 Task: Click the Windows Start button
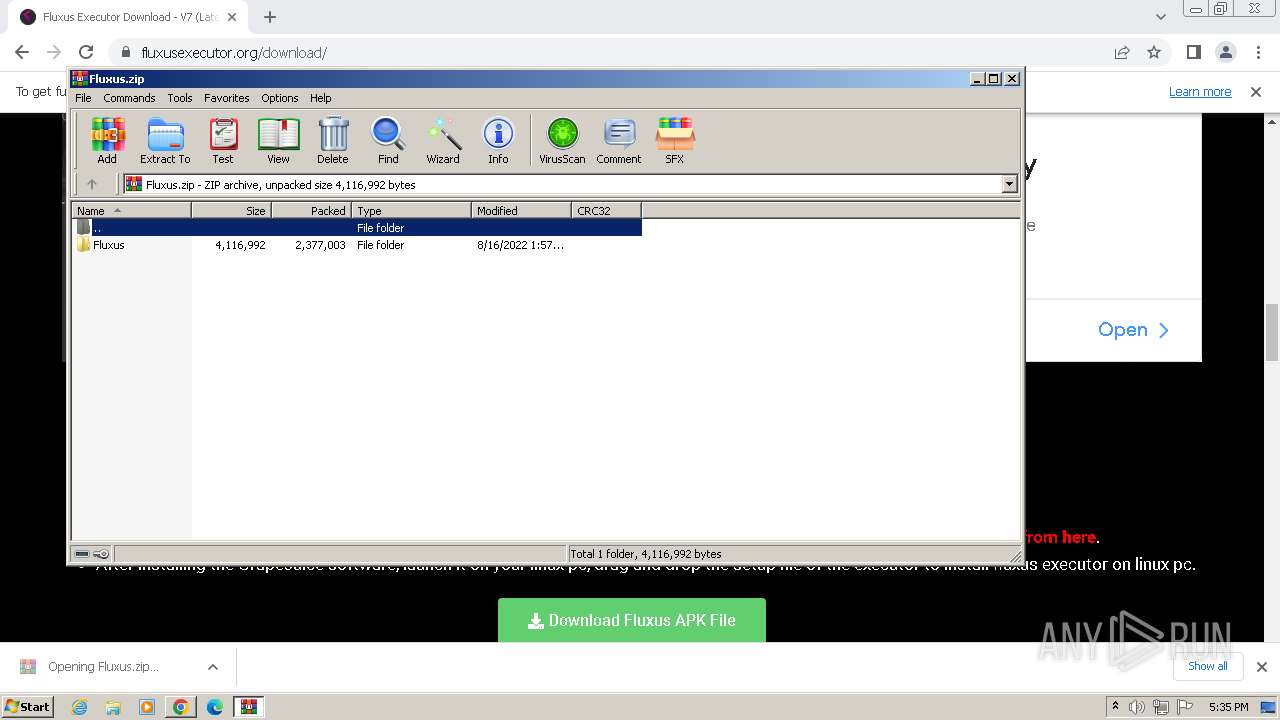pos(28,707)
